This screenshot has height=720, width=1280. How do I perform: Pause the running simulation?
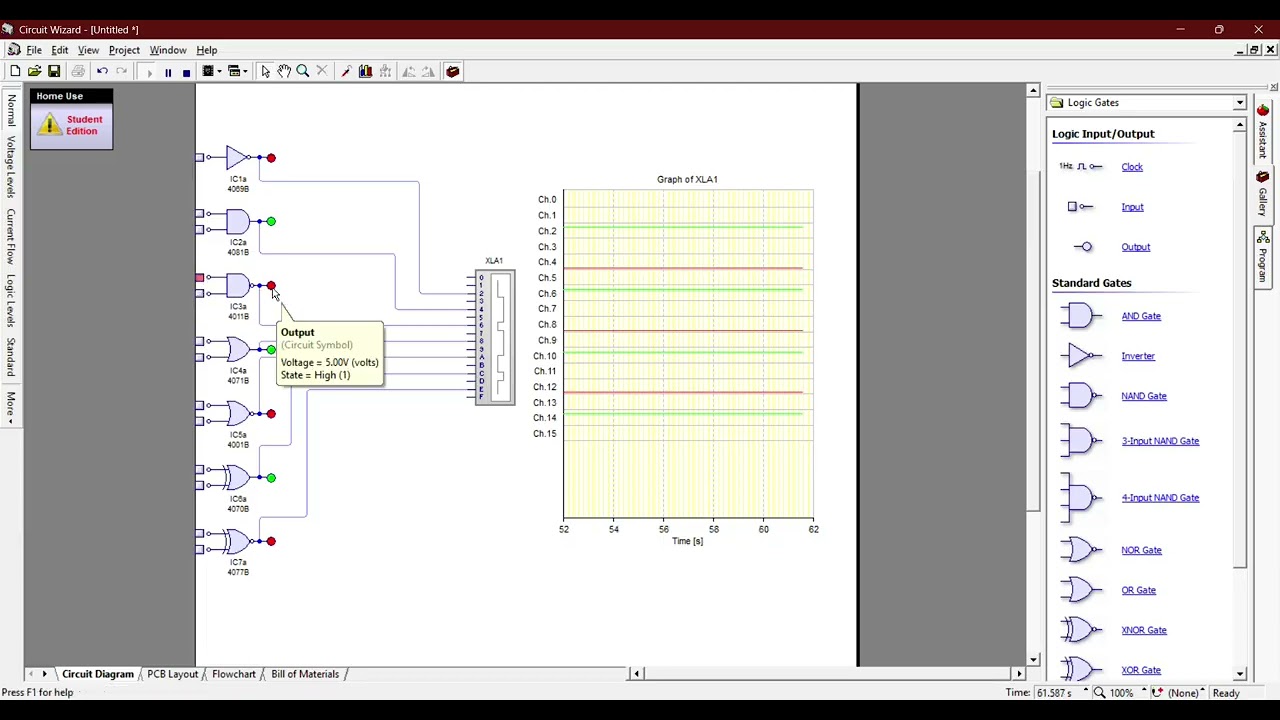pos(168,72)
